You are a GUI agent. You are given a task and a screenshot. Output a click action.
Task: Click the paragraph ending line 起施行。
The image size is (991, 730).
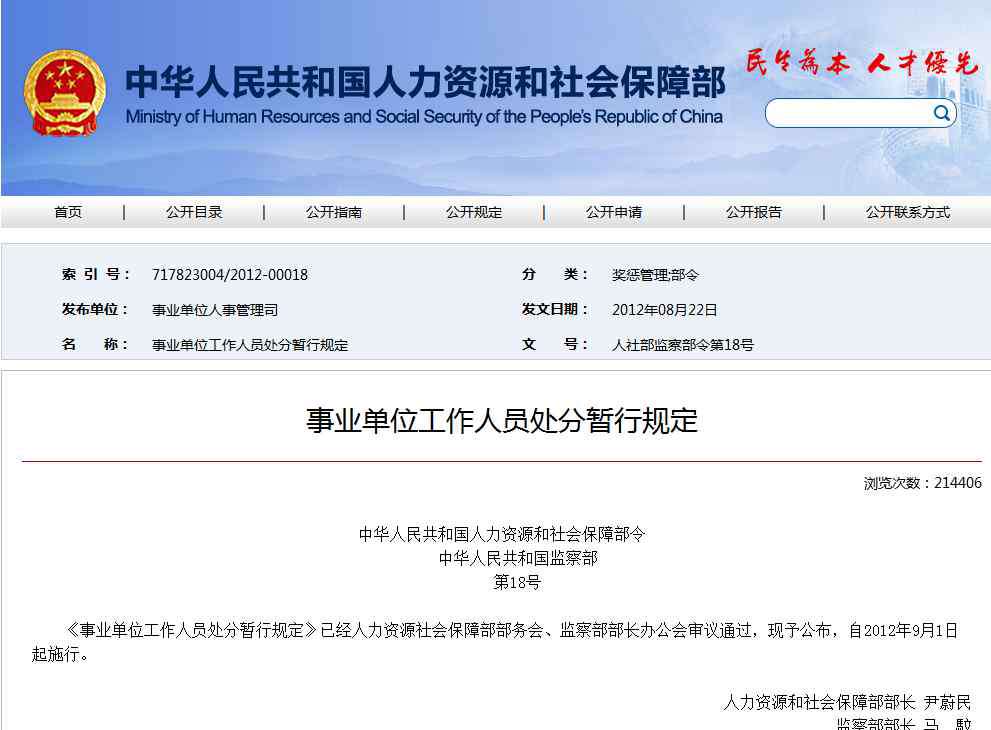coord(60,655)
